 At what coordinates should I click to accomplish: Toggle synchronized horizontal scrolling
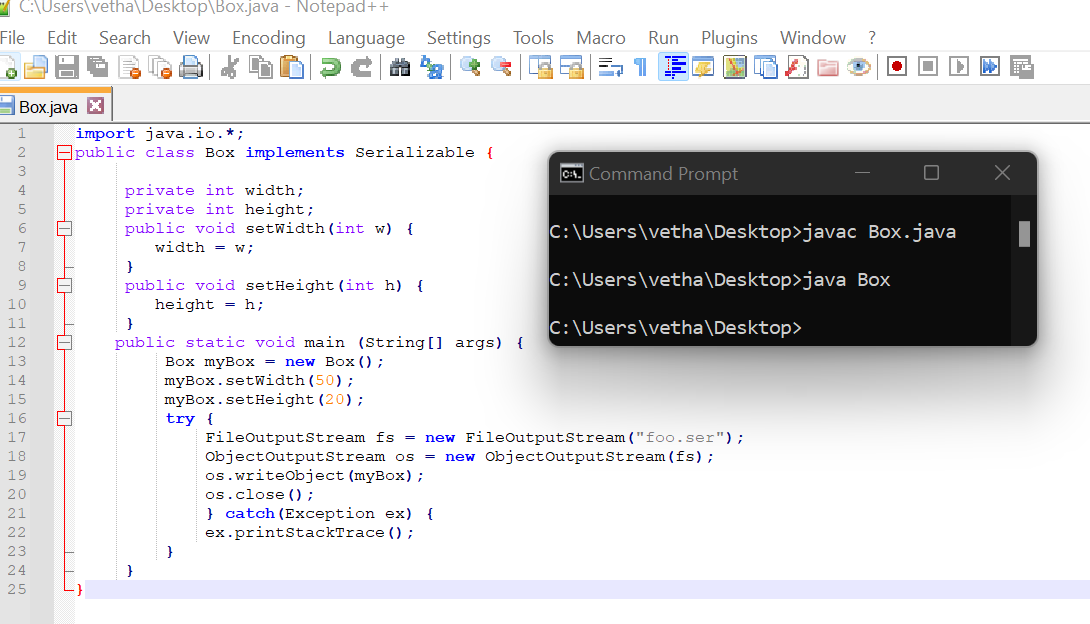tap(571, 67)
